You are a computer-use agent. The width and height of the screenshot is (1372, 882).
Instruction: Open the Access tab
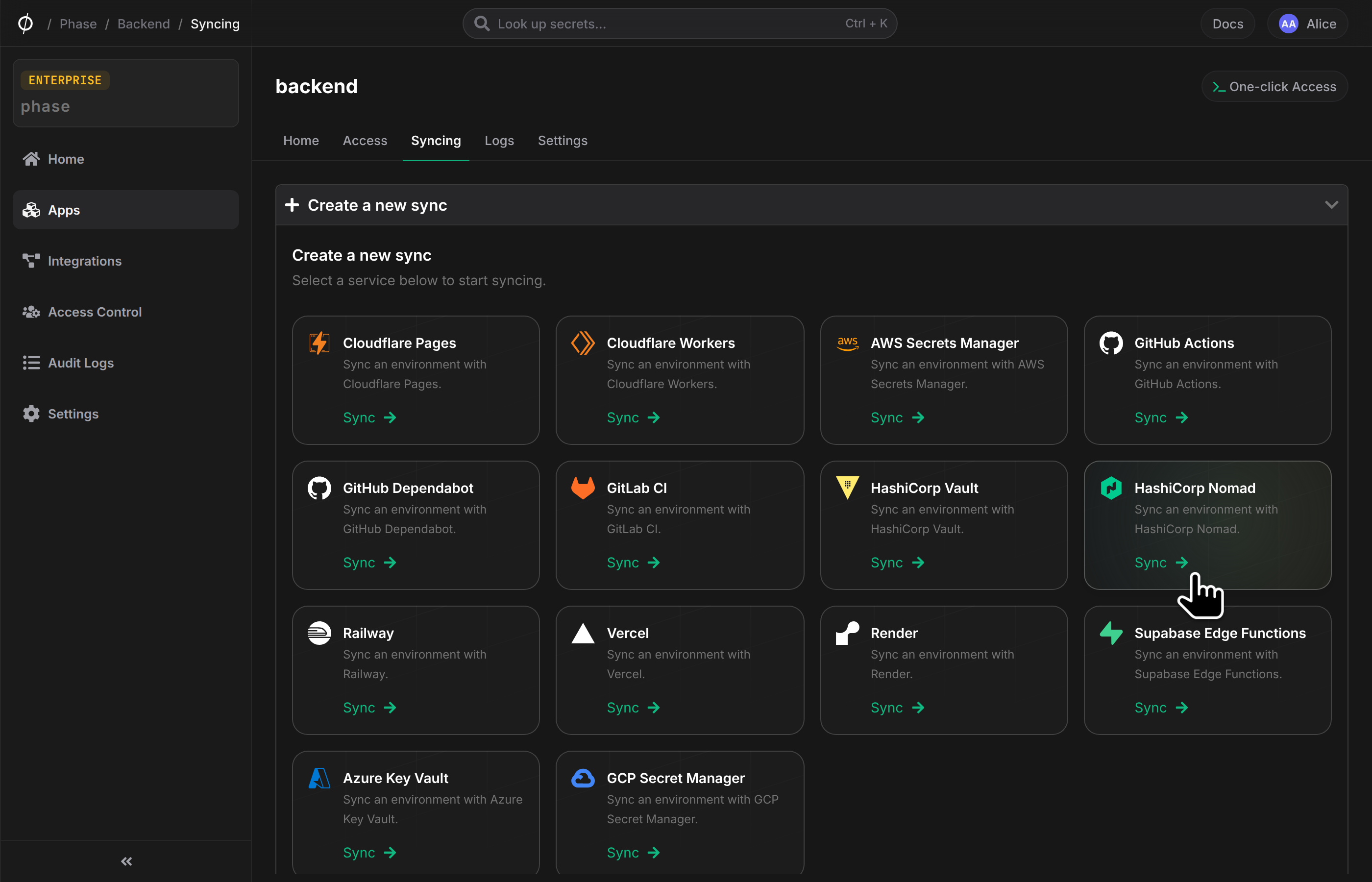tap(365, 140)
